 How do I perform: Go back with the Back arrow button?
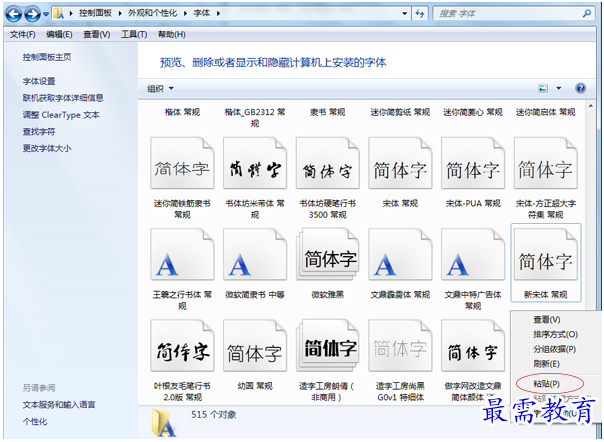(x=14, y=14)
